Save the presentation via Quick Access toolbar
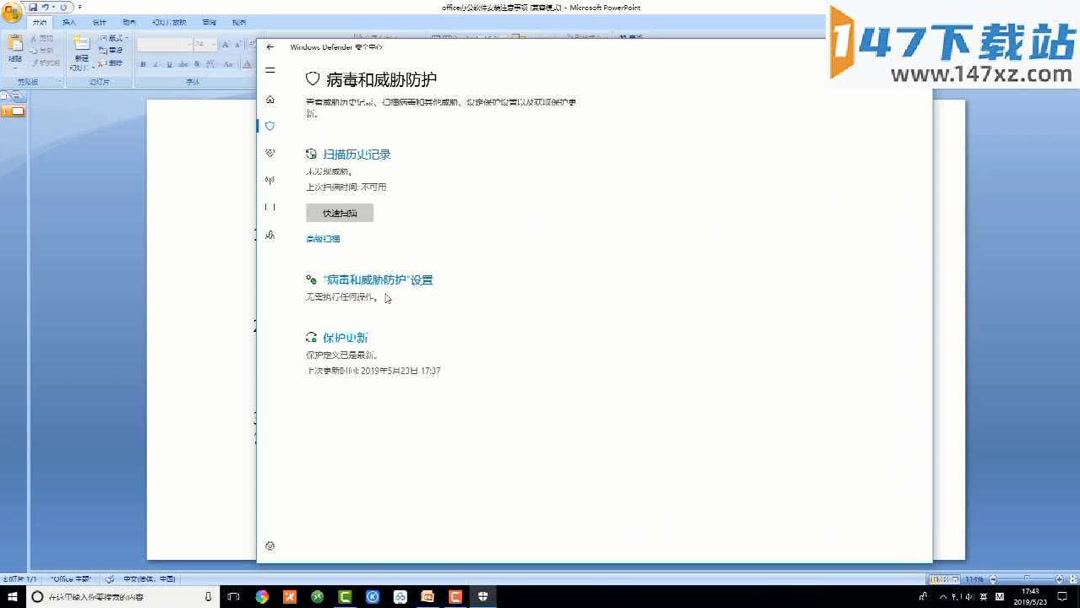Viewport: 1080px width, 608px height. pyautogui.click(x=34, y=8)
